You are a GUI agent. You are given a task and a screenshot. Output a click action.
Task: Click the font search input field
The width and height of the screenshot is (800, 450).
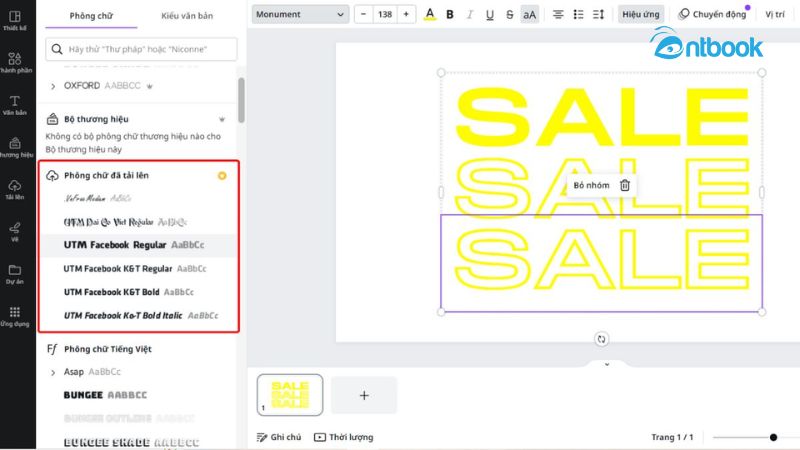pyautogui.click(x=141, y=49)
